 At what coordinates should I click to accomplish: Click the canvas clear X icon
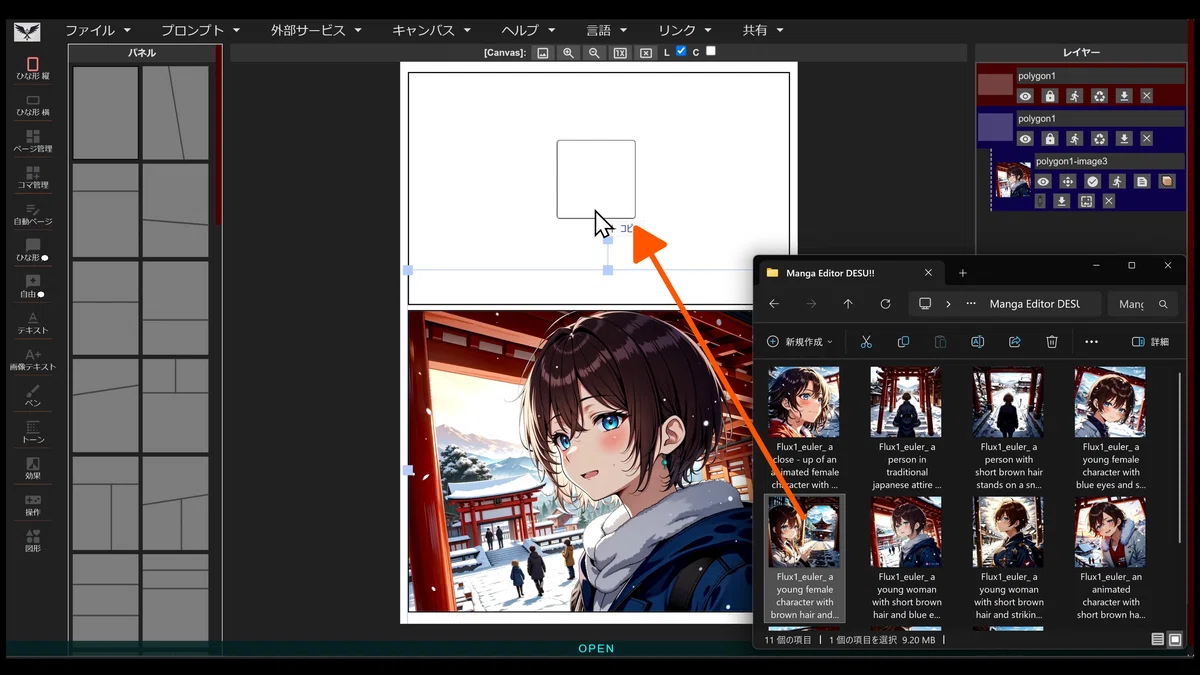point(646,53)
